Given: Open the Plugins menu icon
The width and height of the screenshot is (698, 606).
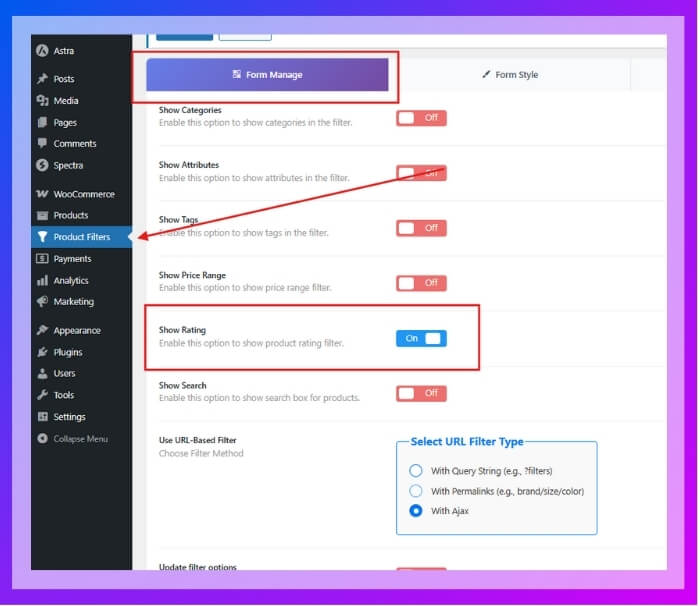Looking at the screenshot, I should tap(42, 352).
